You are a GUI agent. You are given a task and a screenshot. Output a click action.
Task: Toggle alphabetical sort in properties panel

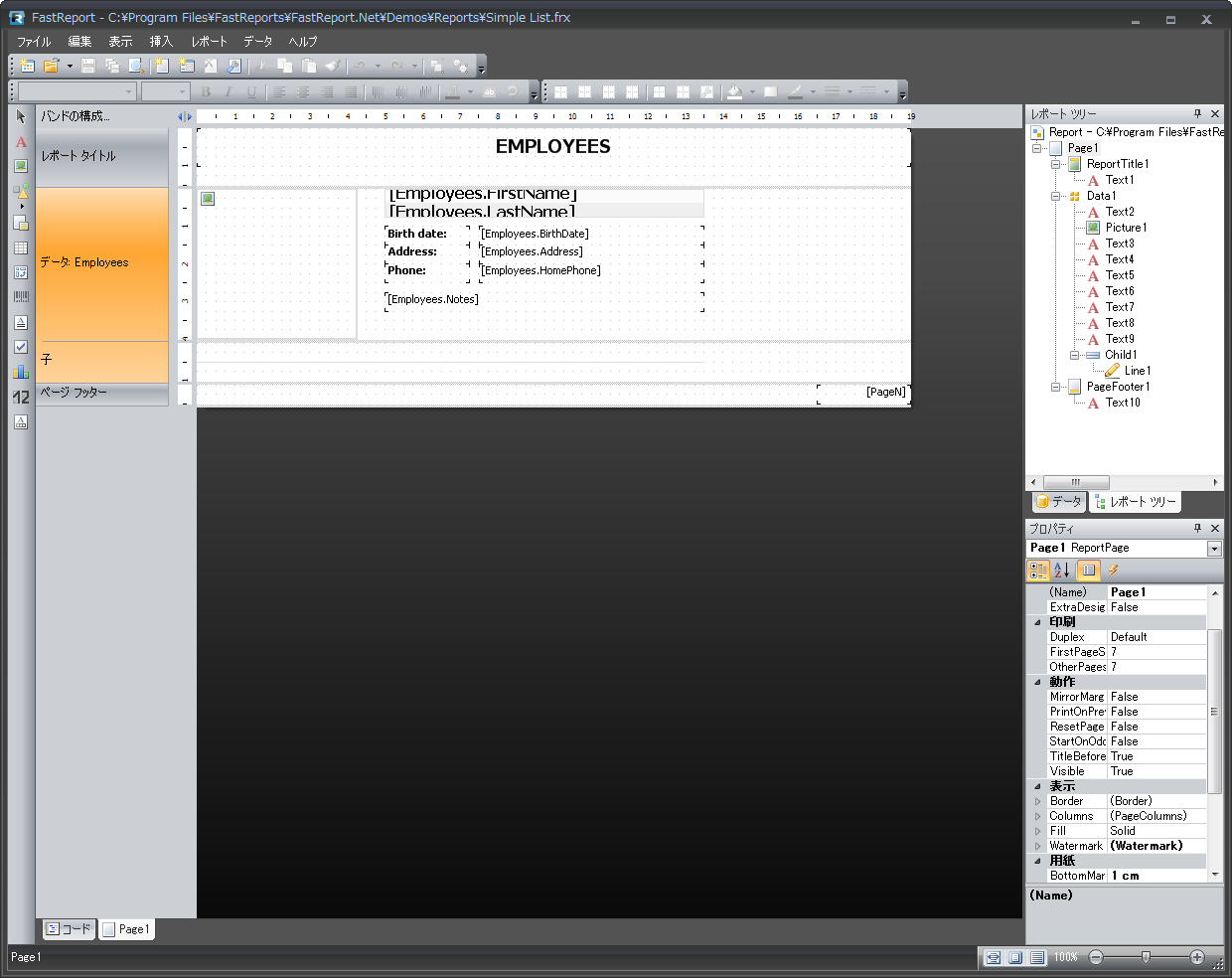point(1062,570)
